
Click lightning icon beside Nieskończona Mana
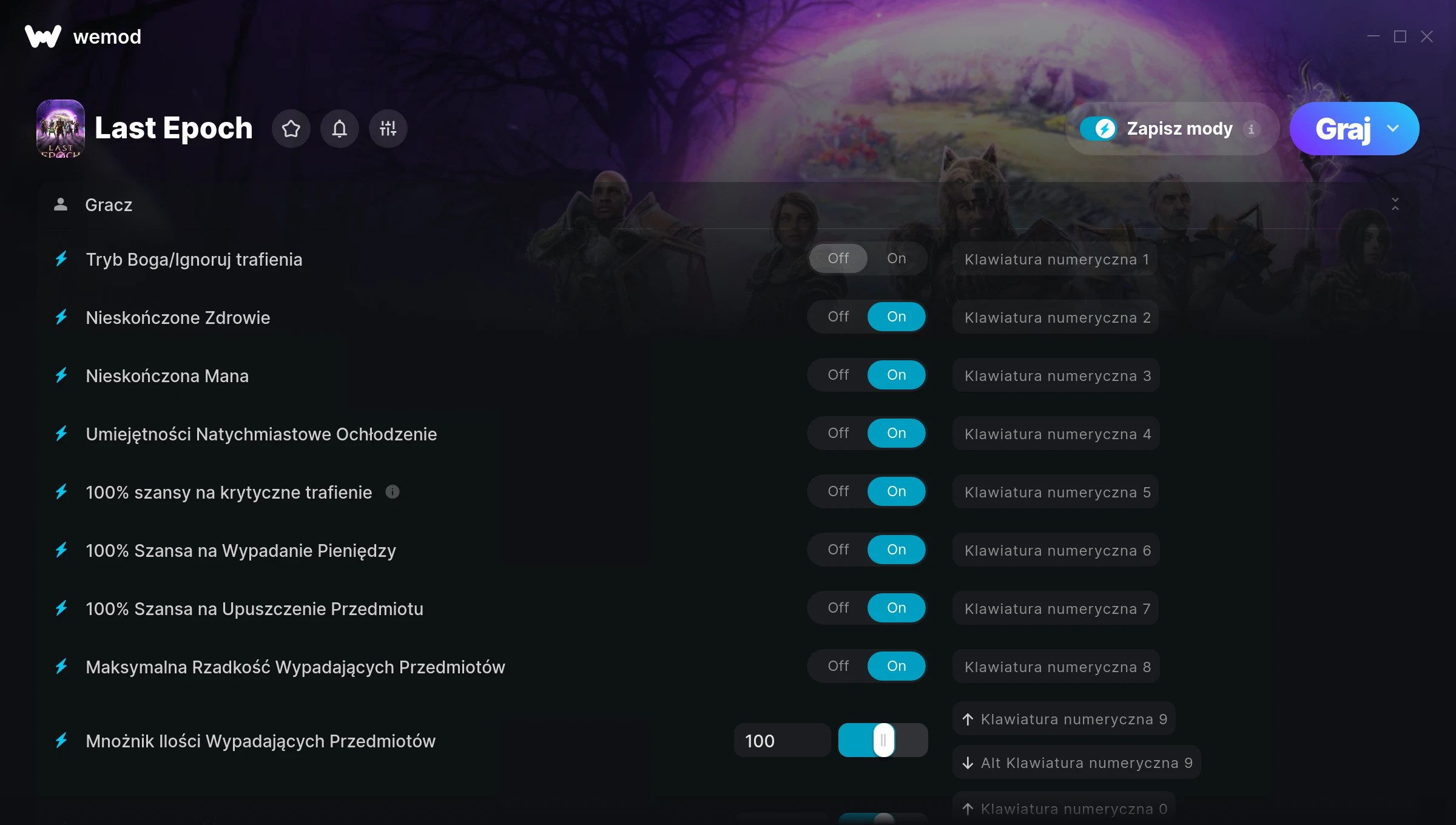pyautogui.click(x=61, y=375)
